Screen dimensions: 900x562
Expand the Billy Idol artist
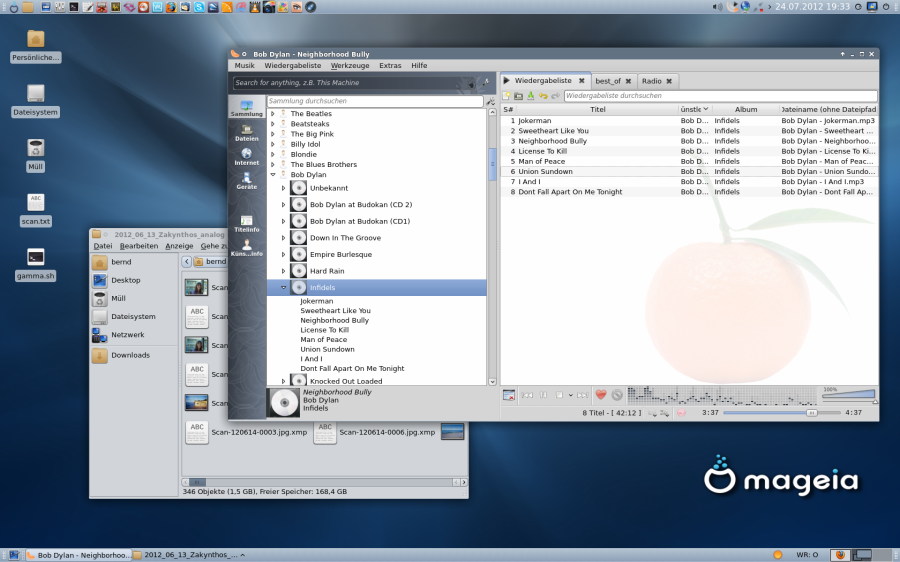273,144
